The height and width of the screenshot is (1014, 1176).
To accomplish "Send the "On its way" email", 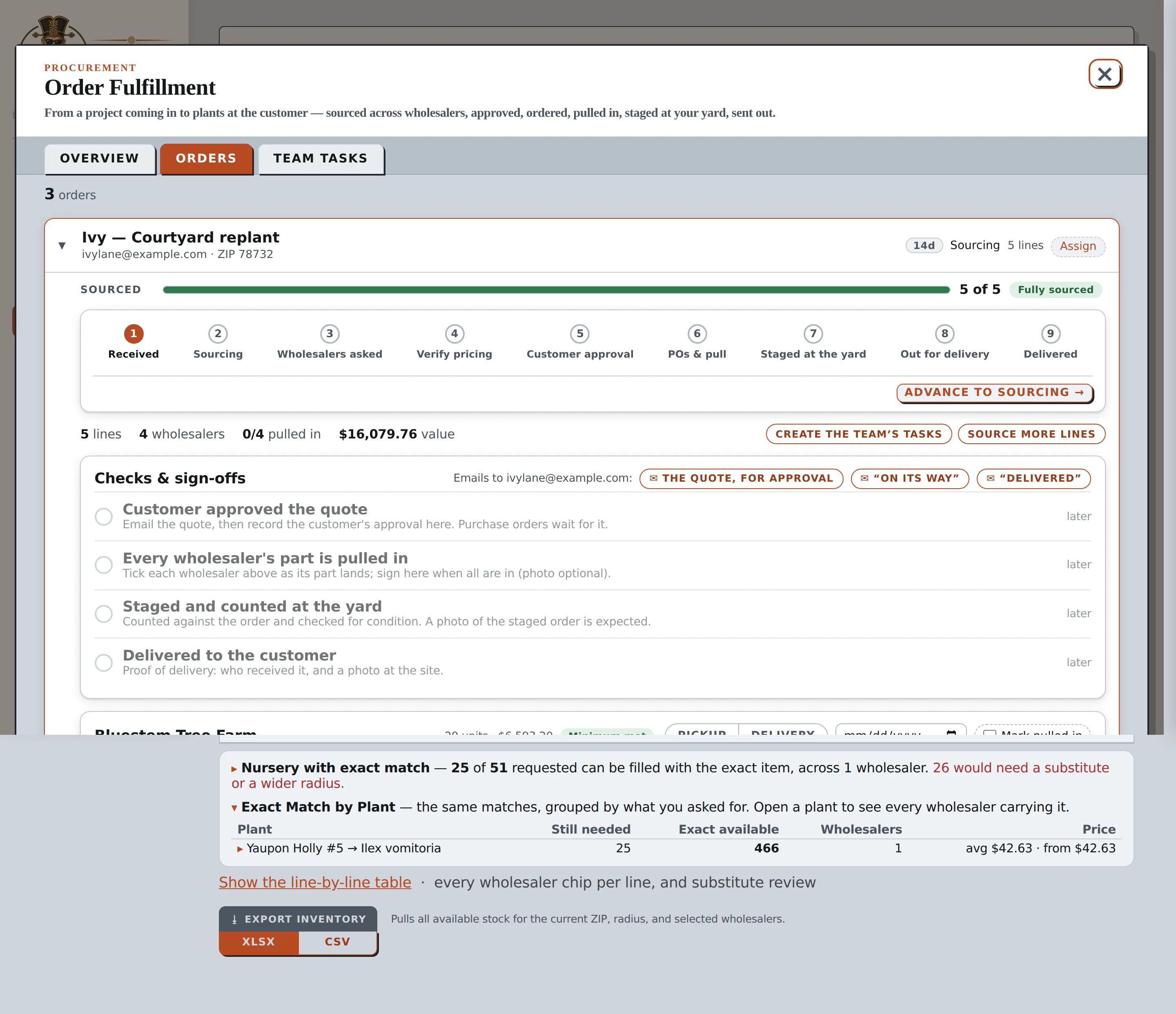I will click(910, 478).
